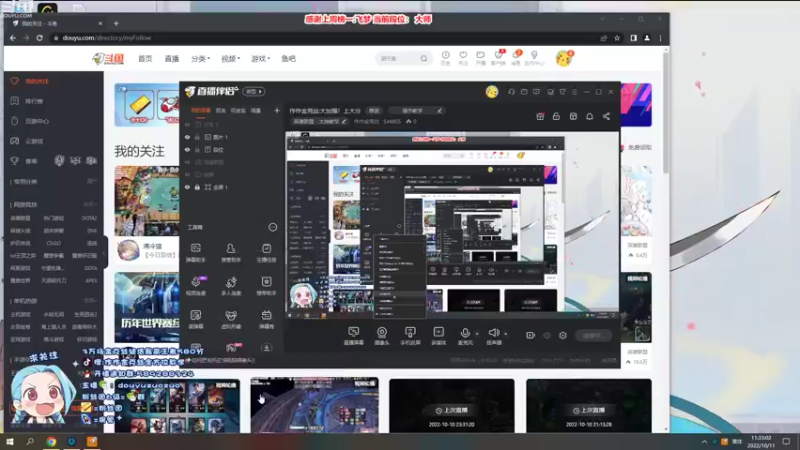The width and height of the screenshot is (800, 450).
Task: Click share icon at top right of companion
Action: point(606,116)
